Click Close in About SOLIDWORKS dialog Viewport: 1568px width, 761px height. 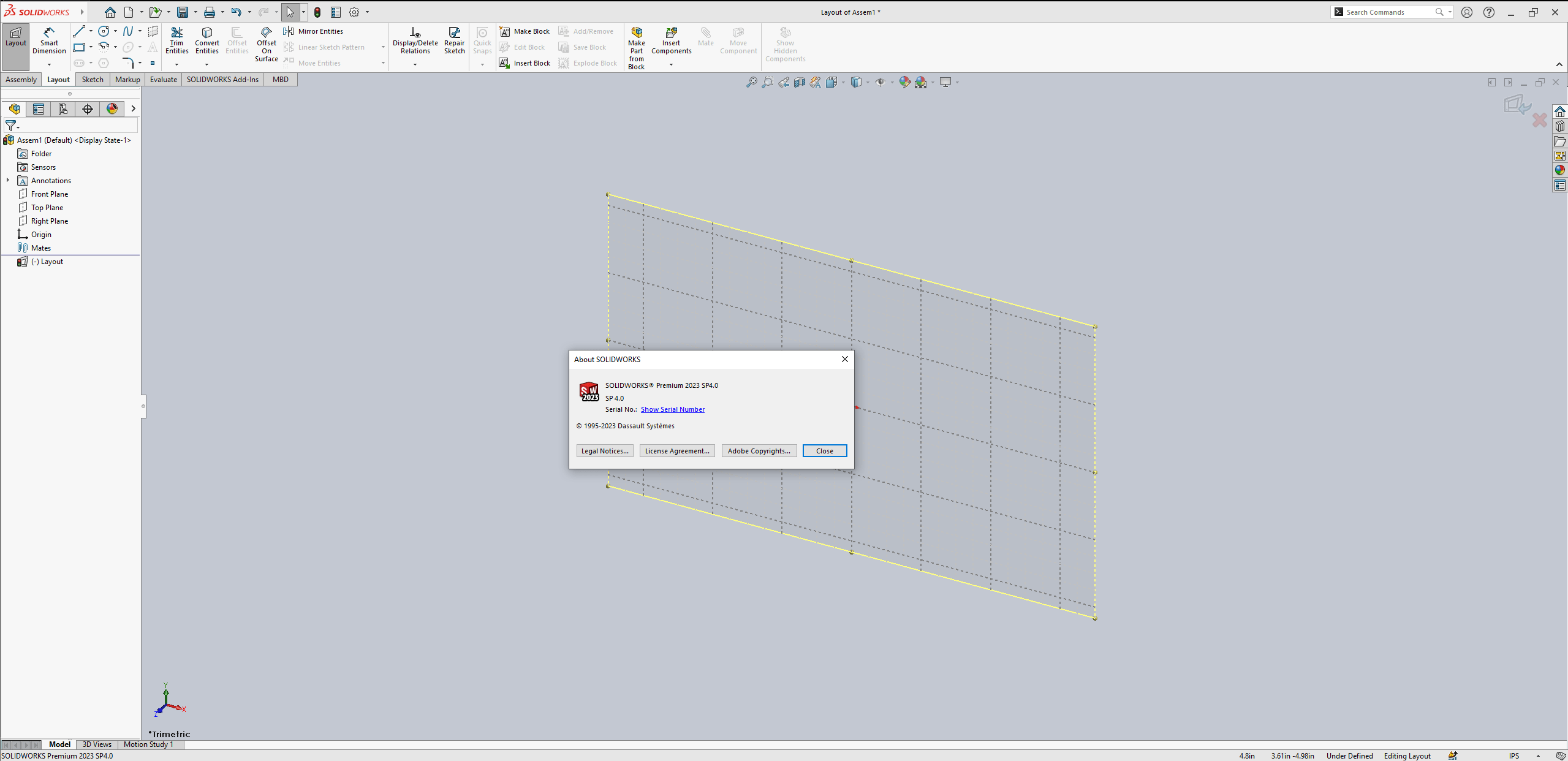point(825,451)
